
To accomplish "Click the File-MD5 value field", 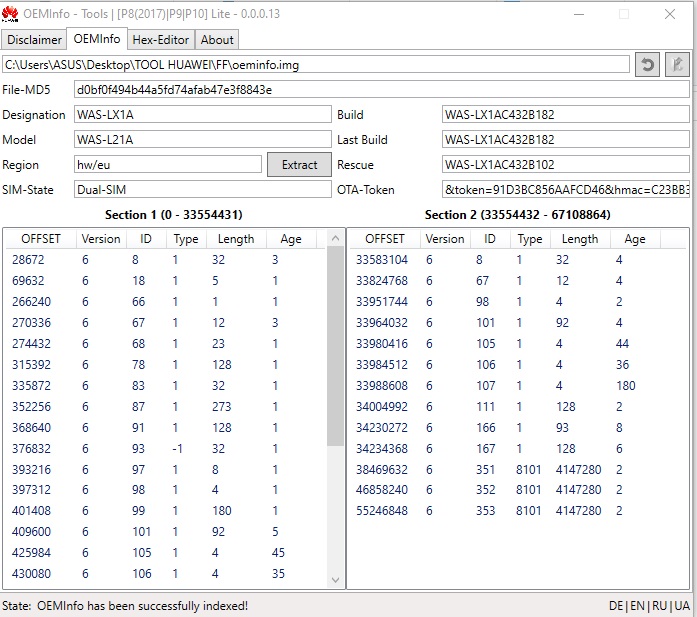I will pyautogui.click(x=381, y=90).
